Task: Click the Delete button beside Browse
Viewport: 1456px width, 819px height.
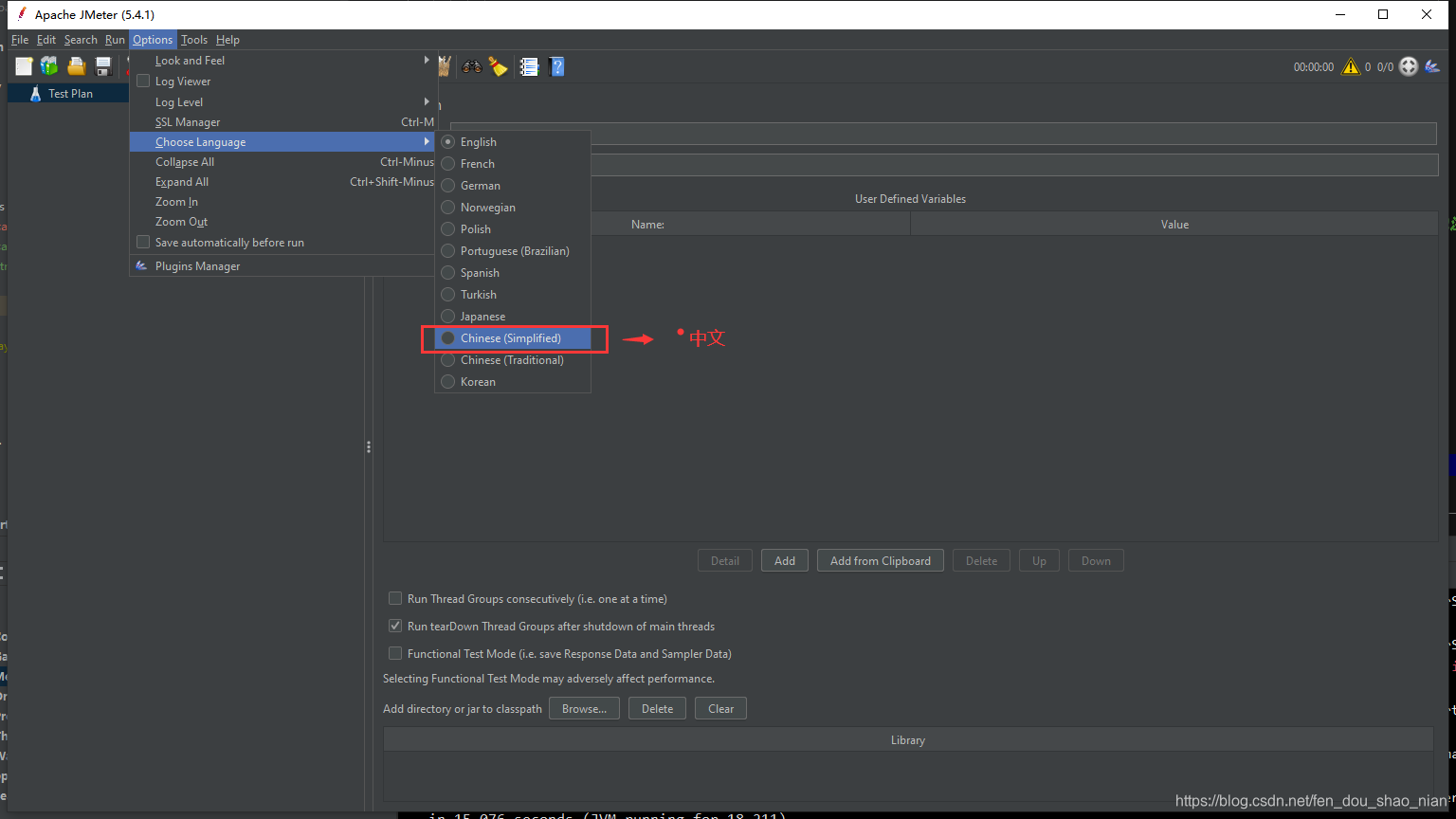Action: 657,709
